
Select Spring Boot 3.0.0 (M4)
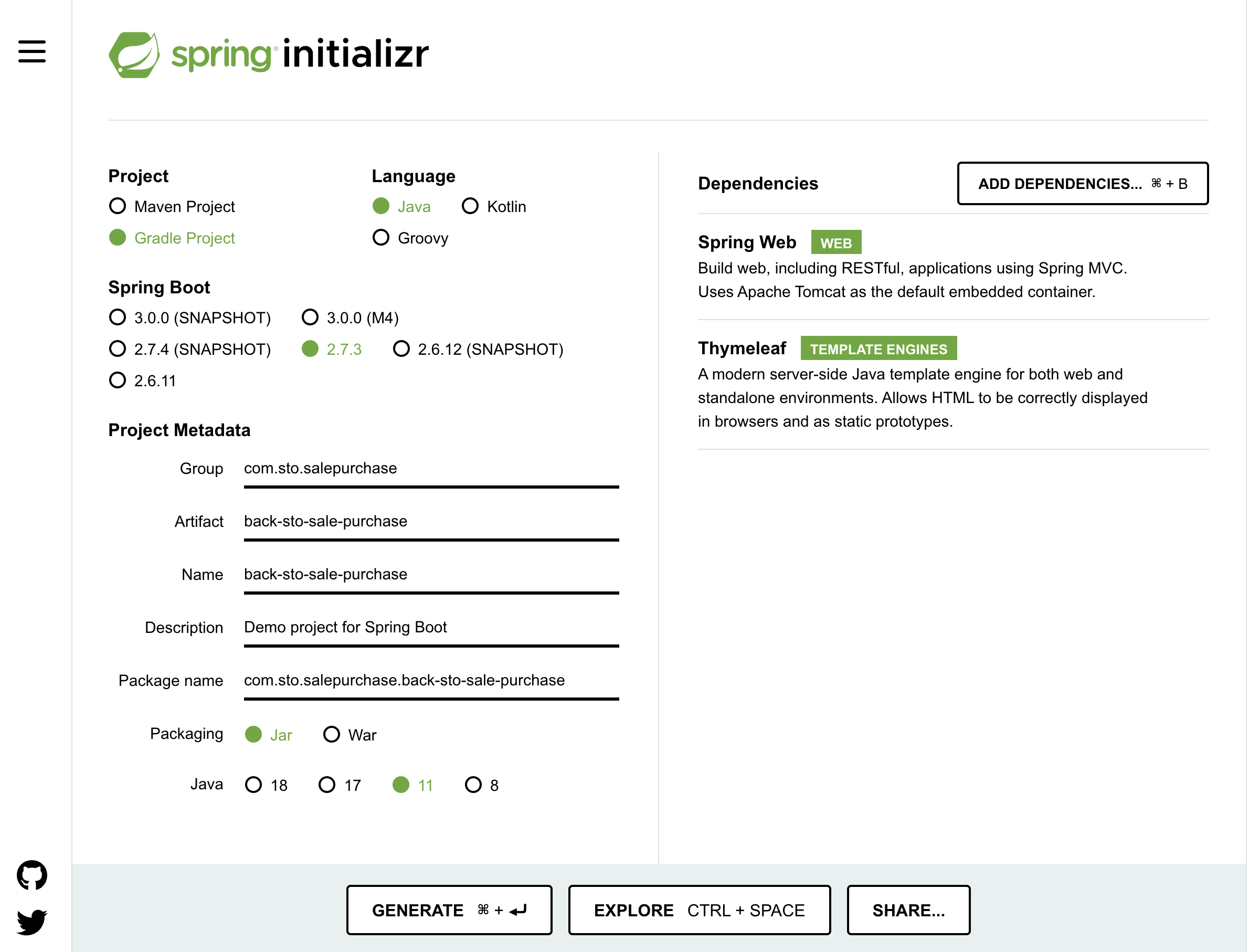click(310, 318)
